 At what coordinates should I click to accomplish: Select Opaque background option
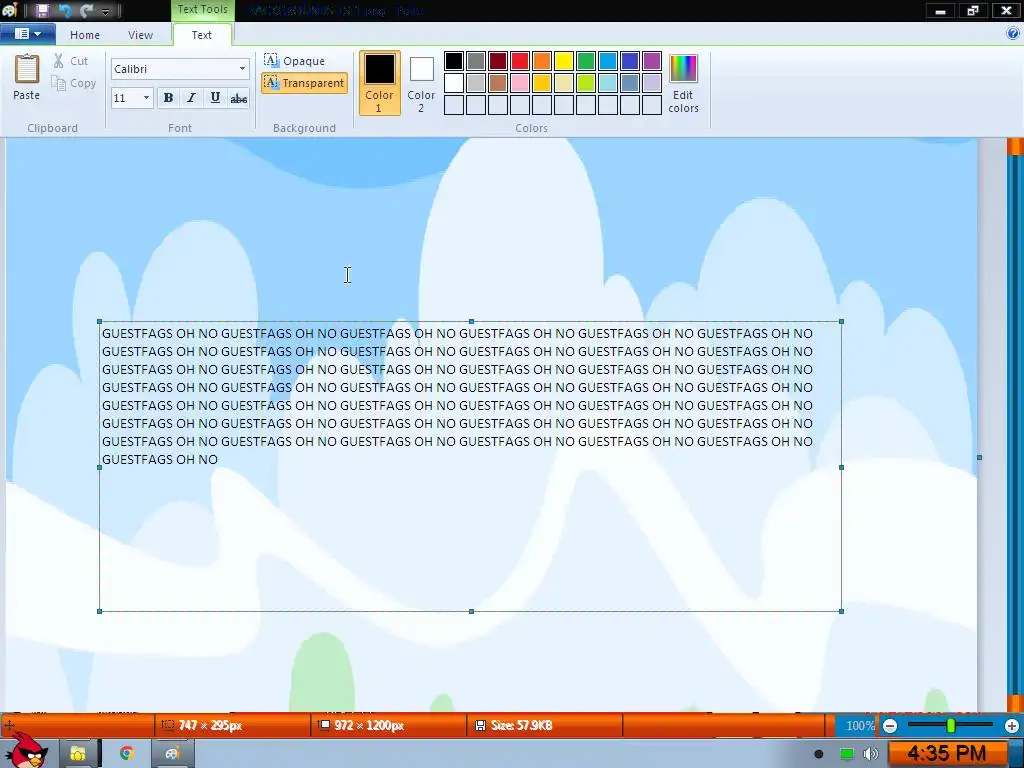click(x=295, y=61)
